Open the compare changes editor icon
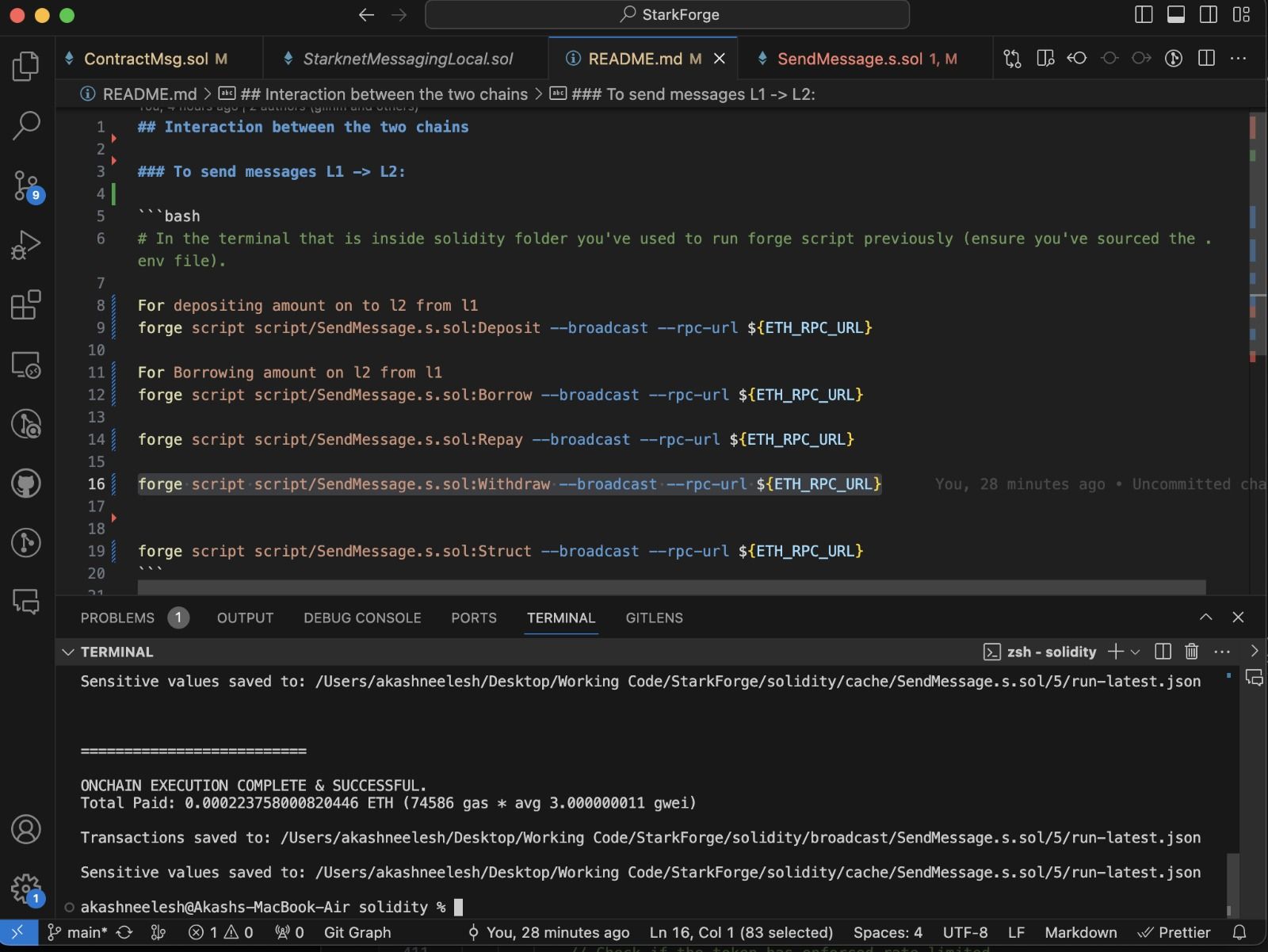The width and height of the screenshot is (1268, 952). coord(1012,58)
